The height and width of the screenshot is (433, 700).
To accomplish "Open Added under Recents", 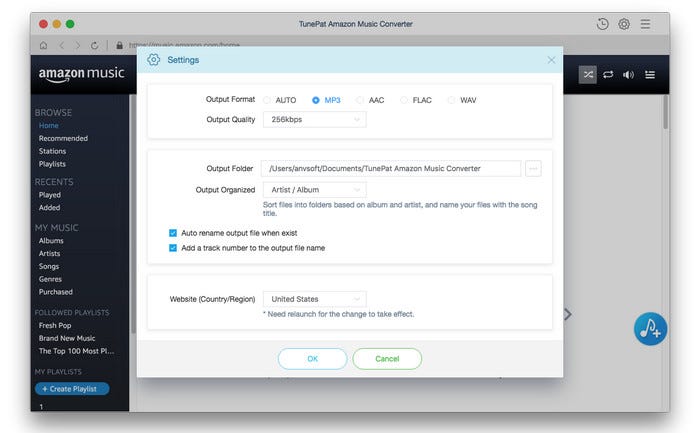I will (49, 208).
